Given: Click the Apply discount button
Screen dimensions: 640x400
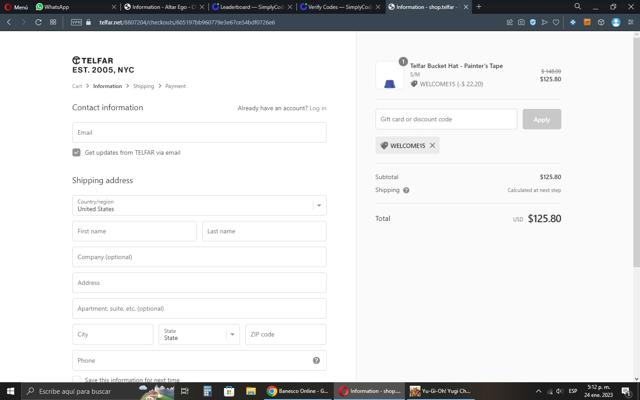Looking at the screenshot, I should click(x=542, y=119).
